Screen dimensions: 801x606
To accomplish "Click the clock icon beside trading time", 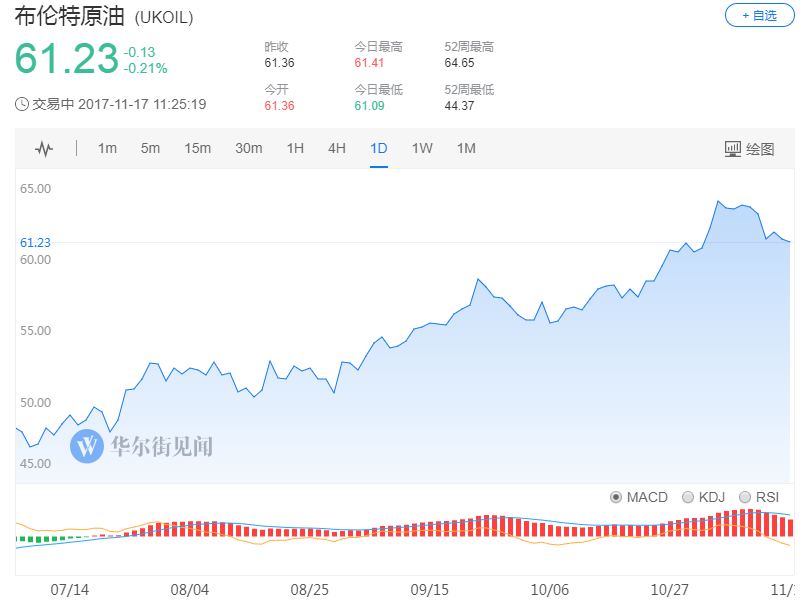I will [22, 104].
